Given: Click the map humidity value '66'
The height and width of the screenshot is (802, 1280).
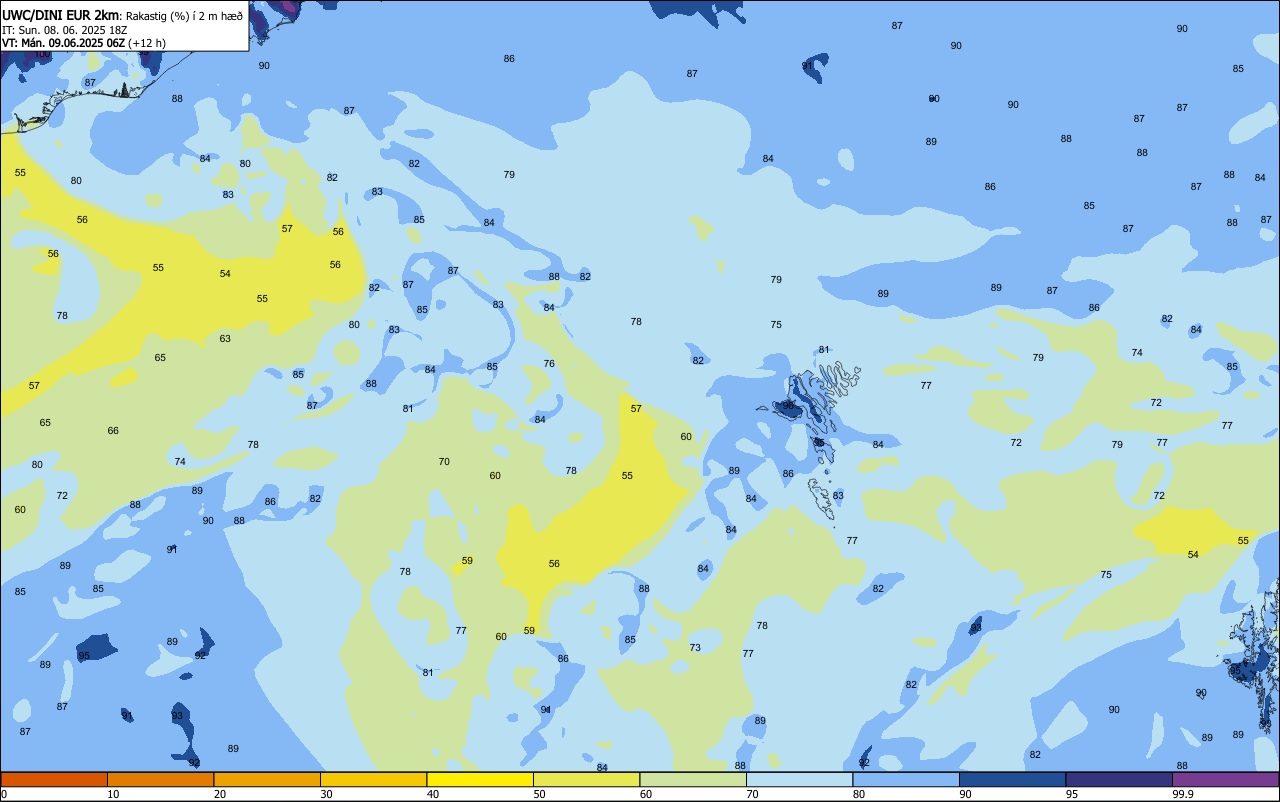Looking at the screenshot, I should click(113, 431).
